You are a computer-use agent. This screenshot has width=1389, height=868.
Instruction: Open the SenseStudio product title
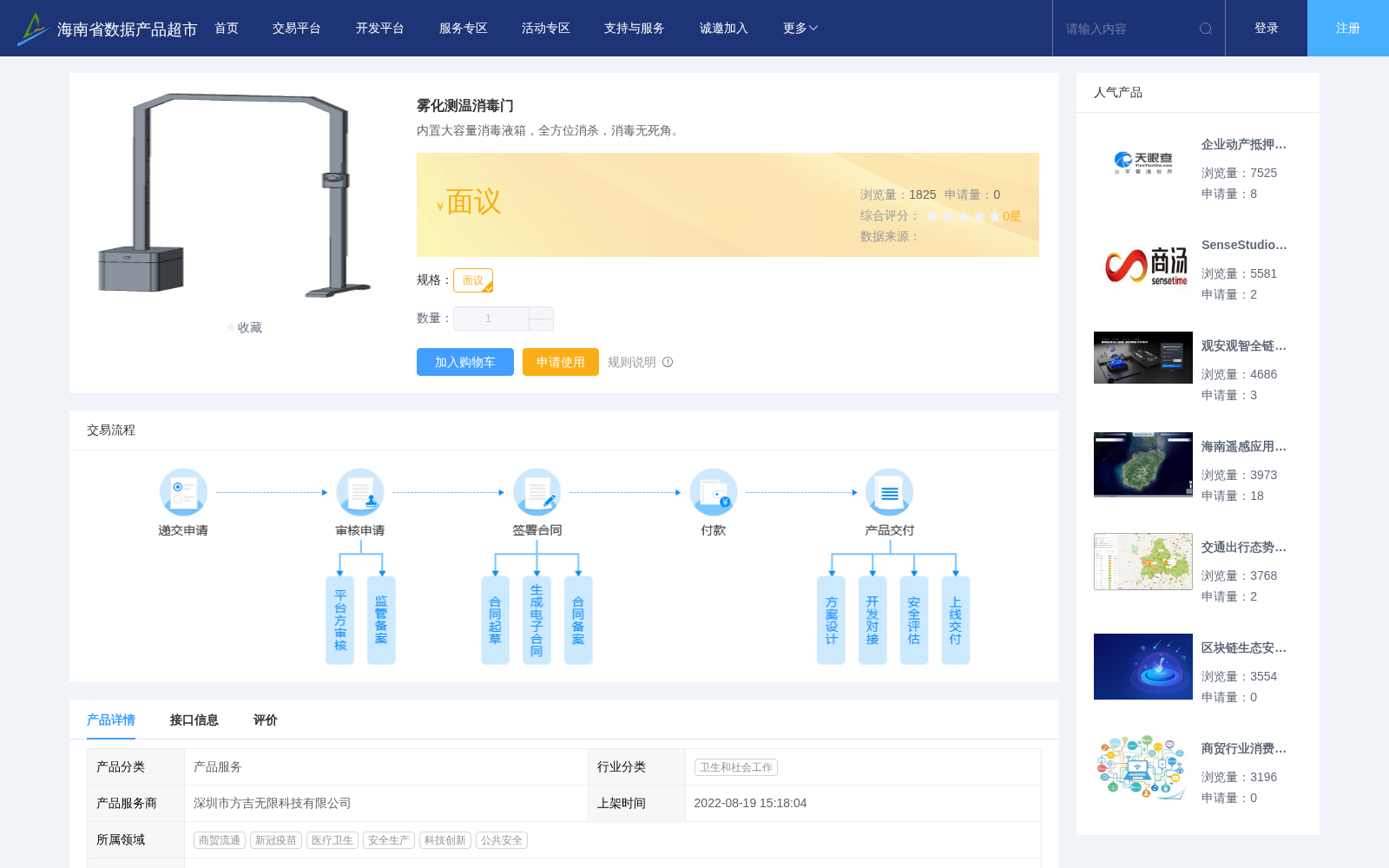point(1244,245)
